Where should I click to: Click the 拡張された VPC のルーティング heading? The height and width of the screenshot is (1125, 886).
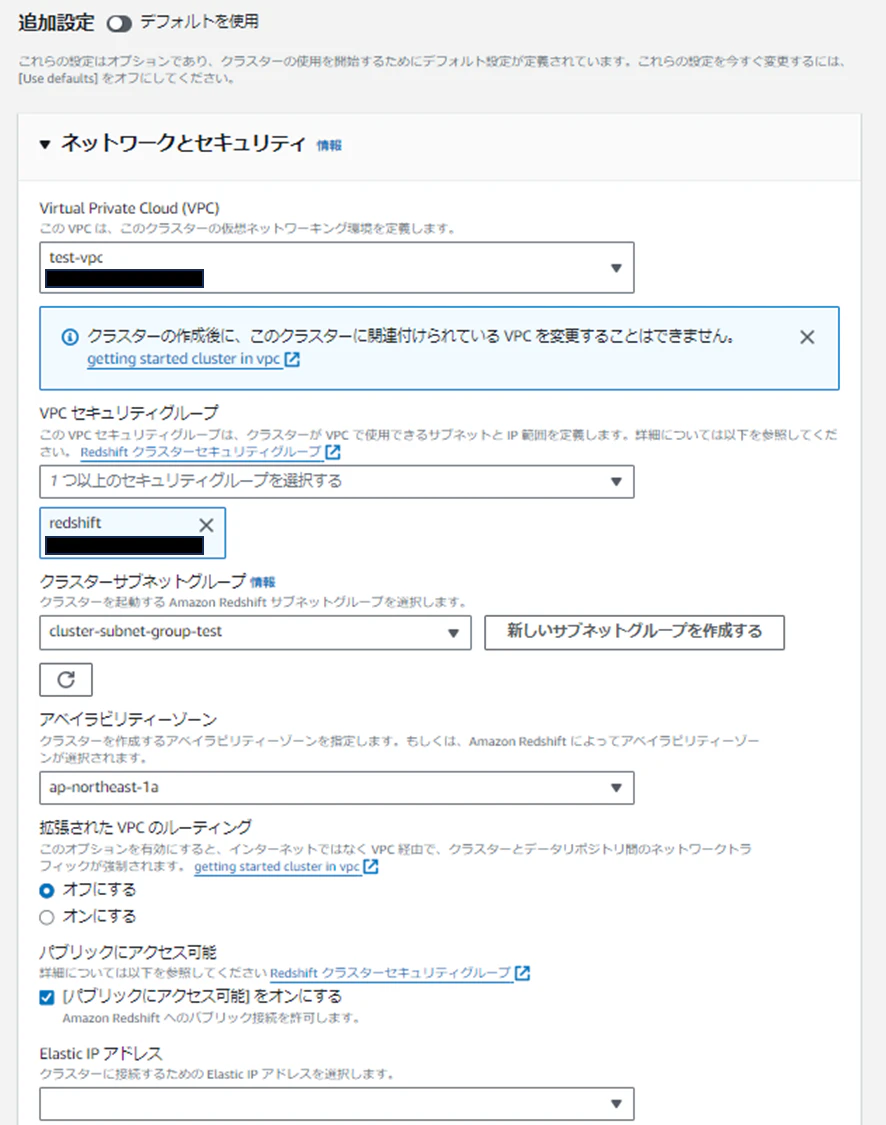146,827
